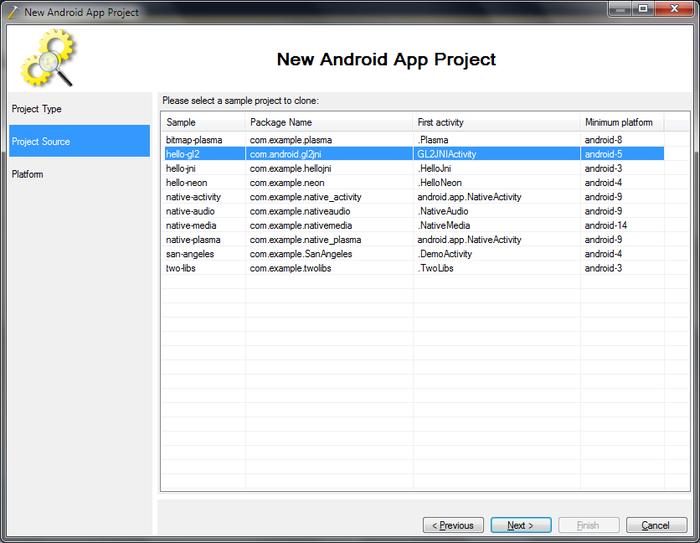
Task: Sort by First activity column header
Action: [496, 122]
